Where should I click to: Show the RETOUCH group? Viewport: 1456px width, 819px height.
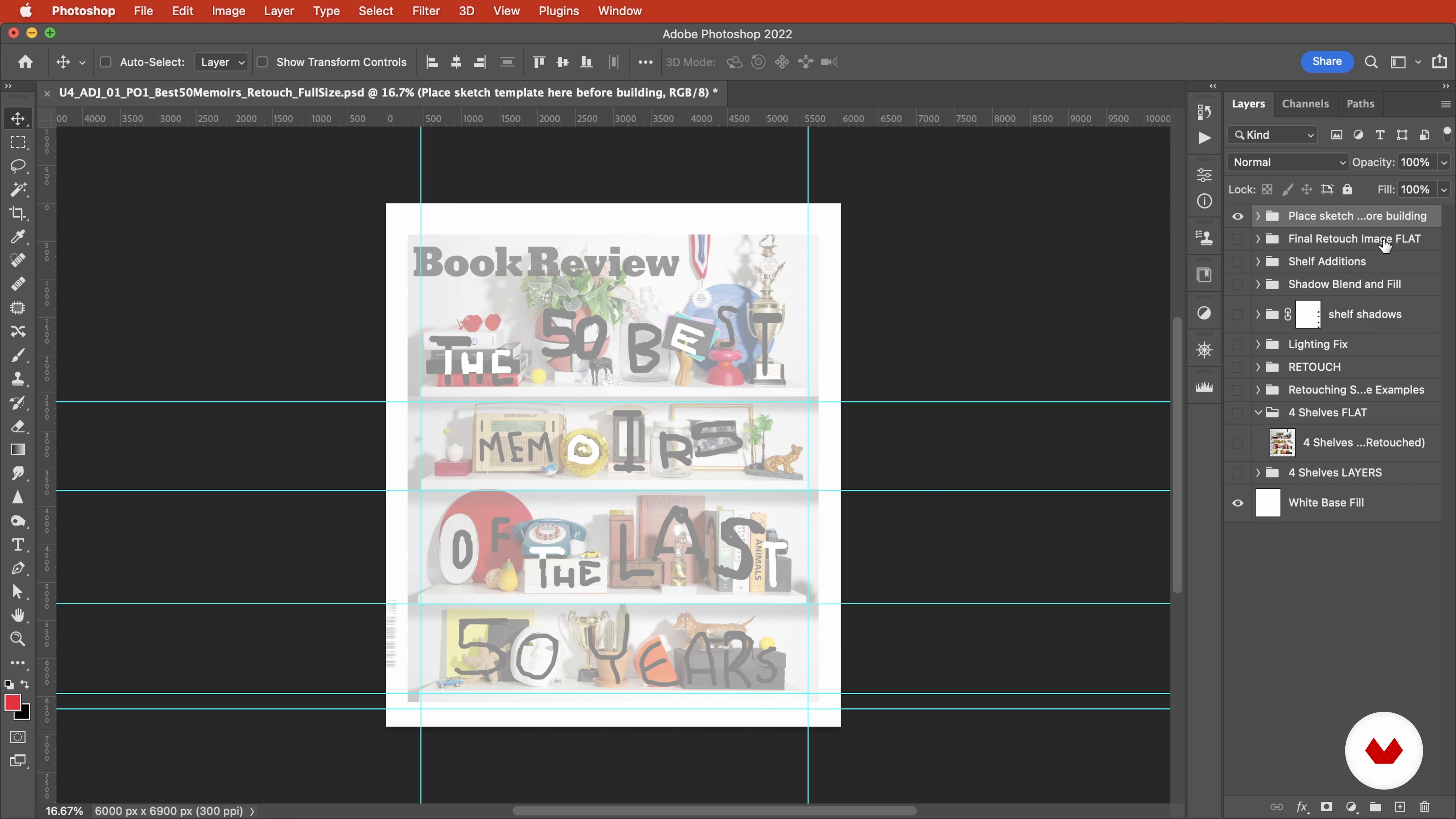[x=1238, y=367]
